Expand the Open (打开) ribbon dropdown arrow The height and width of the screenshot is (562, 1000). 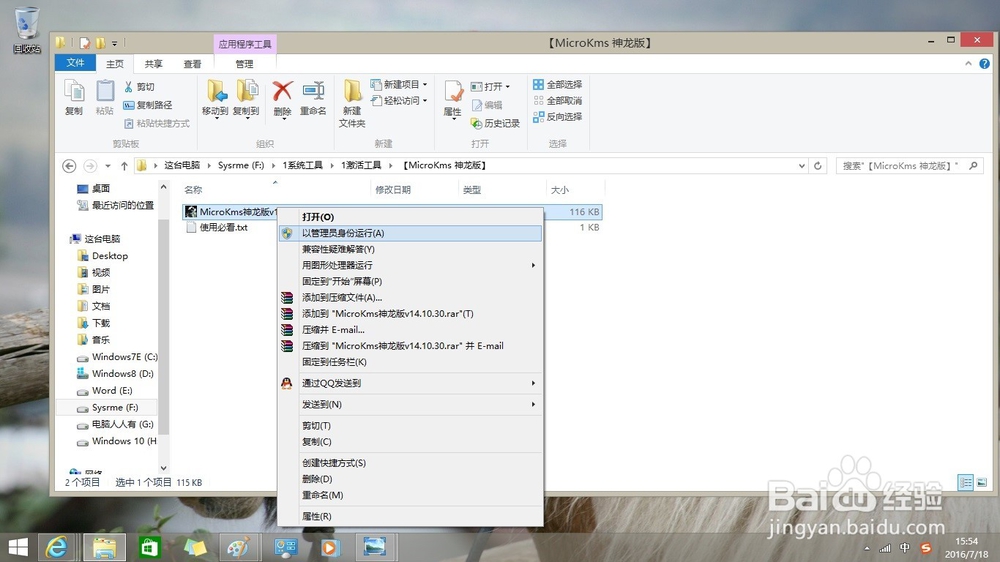point(508,87)
